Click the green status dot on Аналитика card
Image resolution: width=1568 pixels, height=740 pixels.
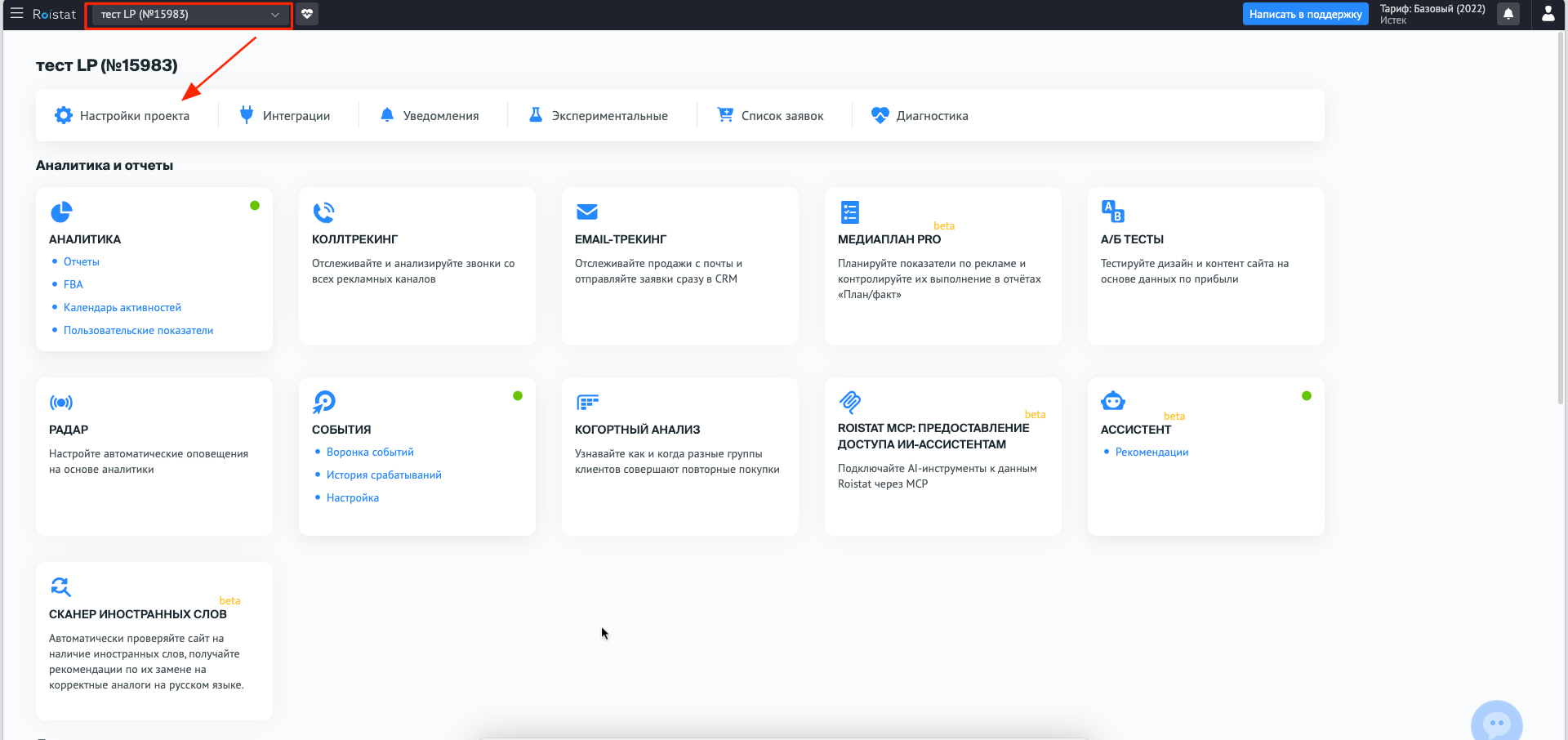[255, 206]
